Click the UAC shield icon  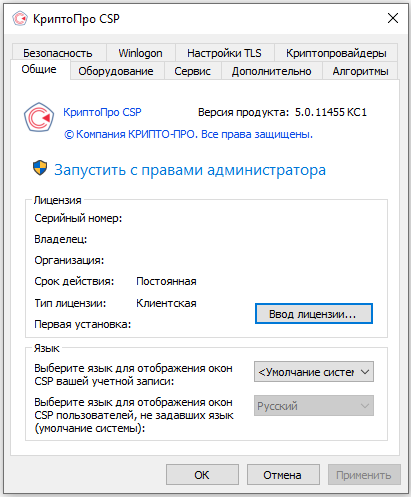tap(40, 168)
